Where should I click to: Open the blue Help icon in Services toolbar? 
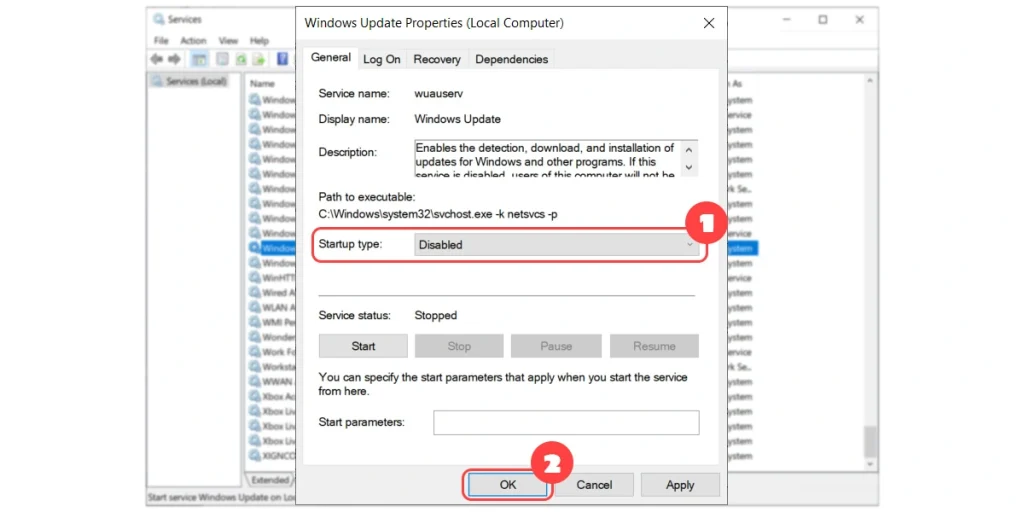point(282,59)
